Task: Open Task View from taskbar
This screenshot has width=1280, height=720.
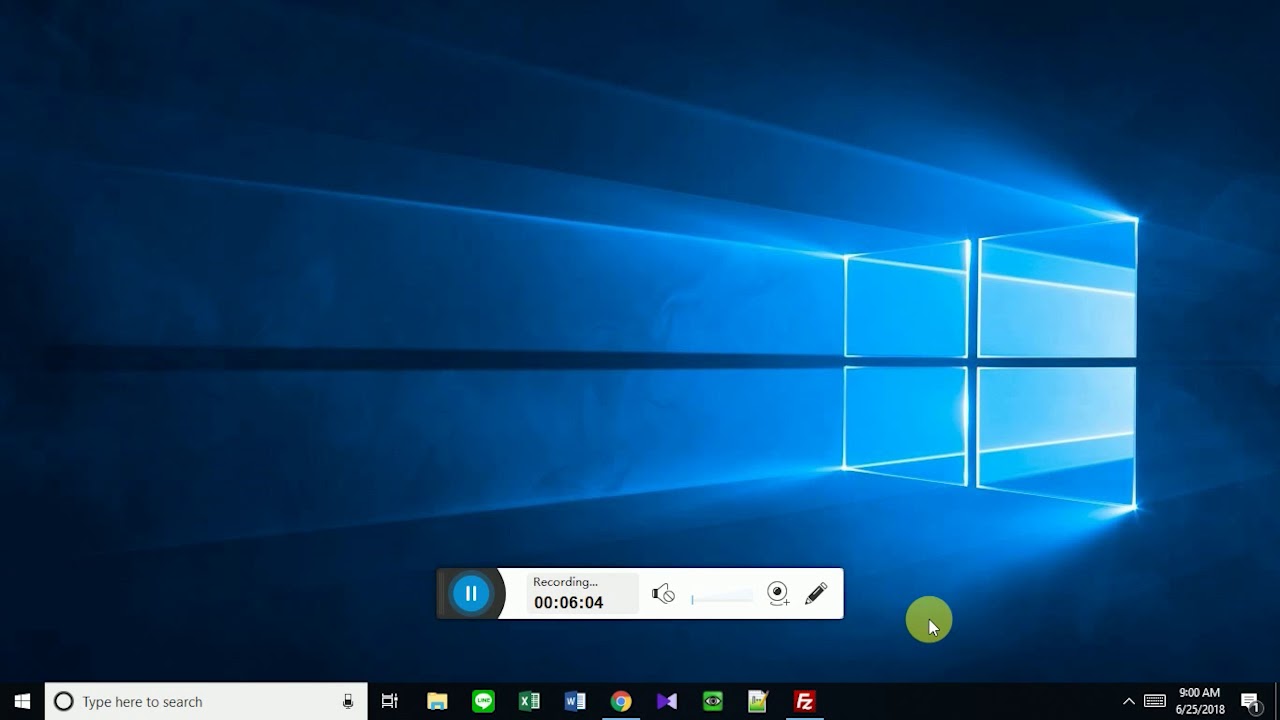Action: (390, 701)
